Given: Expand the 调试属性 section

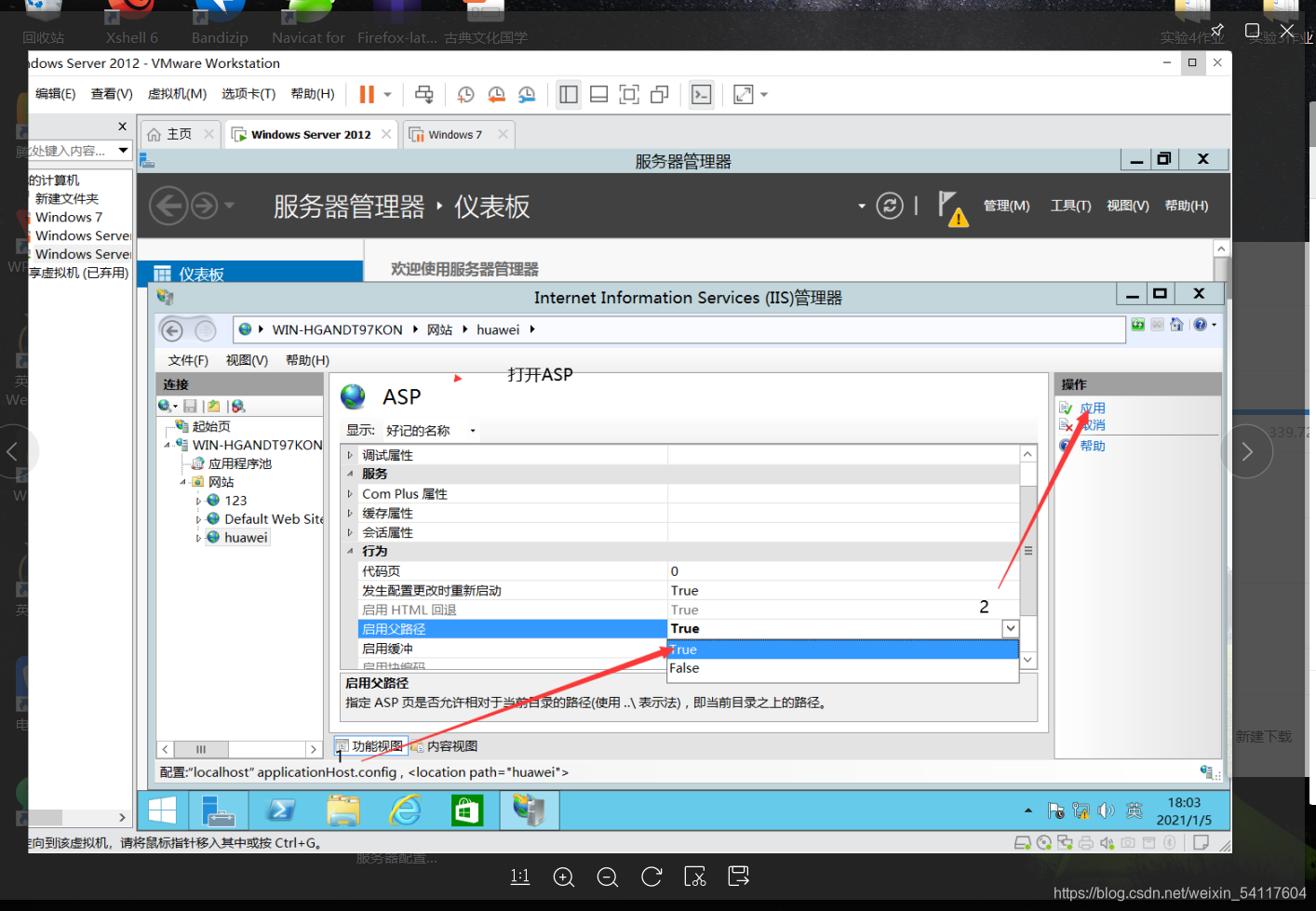Looking at the screenshot, I should click(x=350, y=455).
